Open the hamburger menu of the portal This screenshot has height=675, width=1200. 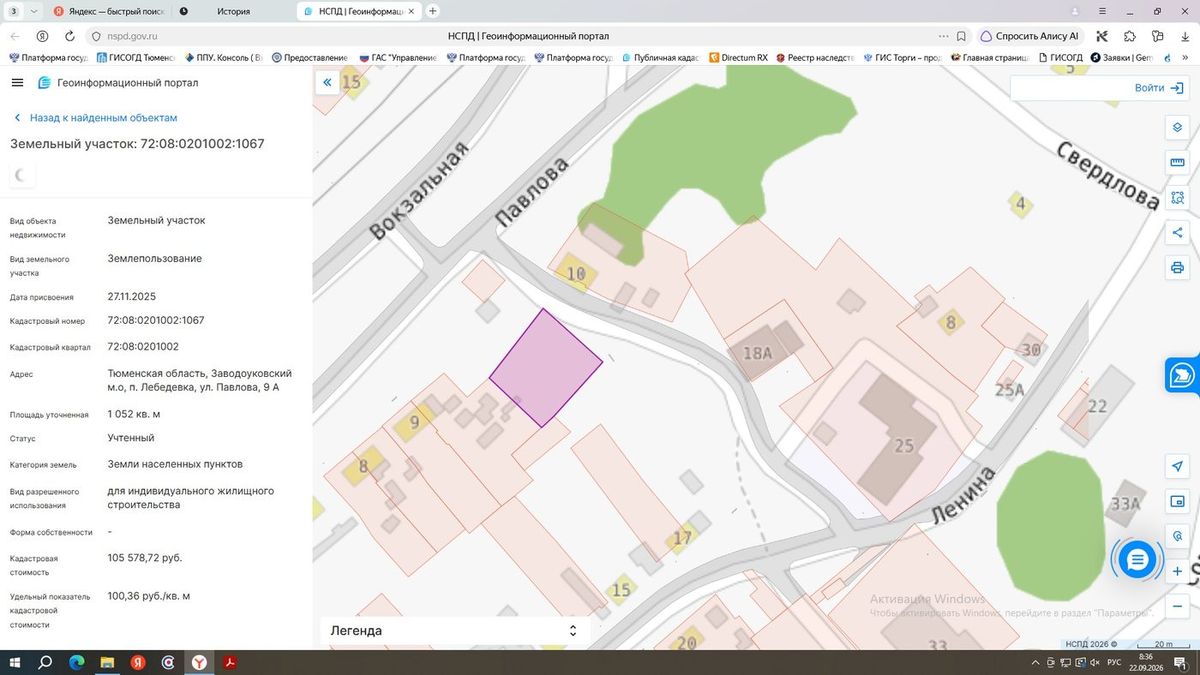pyautogui.click(x=18, y=83)
